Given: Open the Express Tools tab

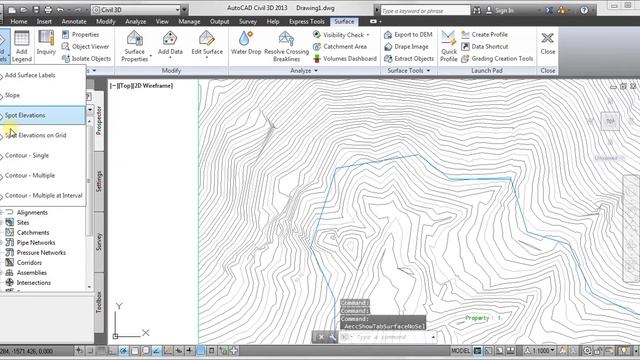Looking at the screenshot, I should [307, 21].
